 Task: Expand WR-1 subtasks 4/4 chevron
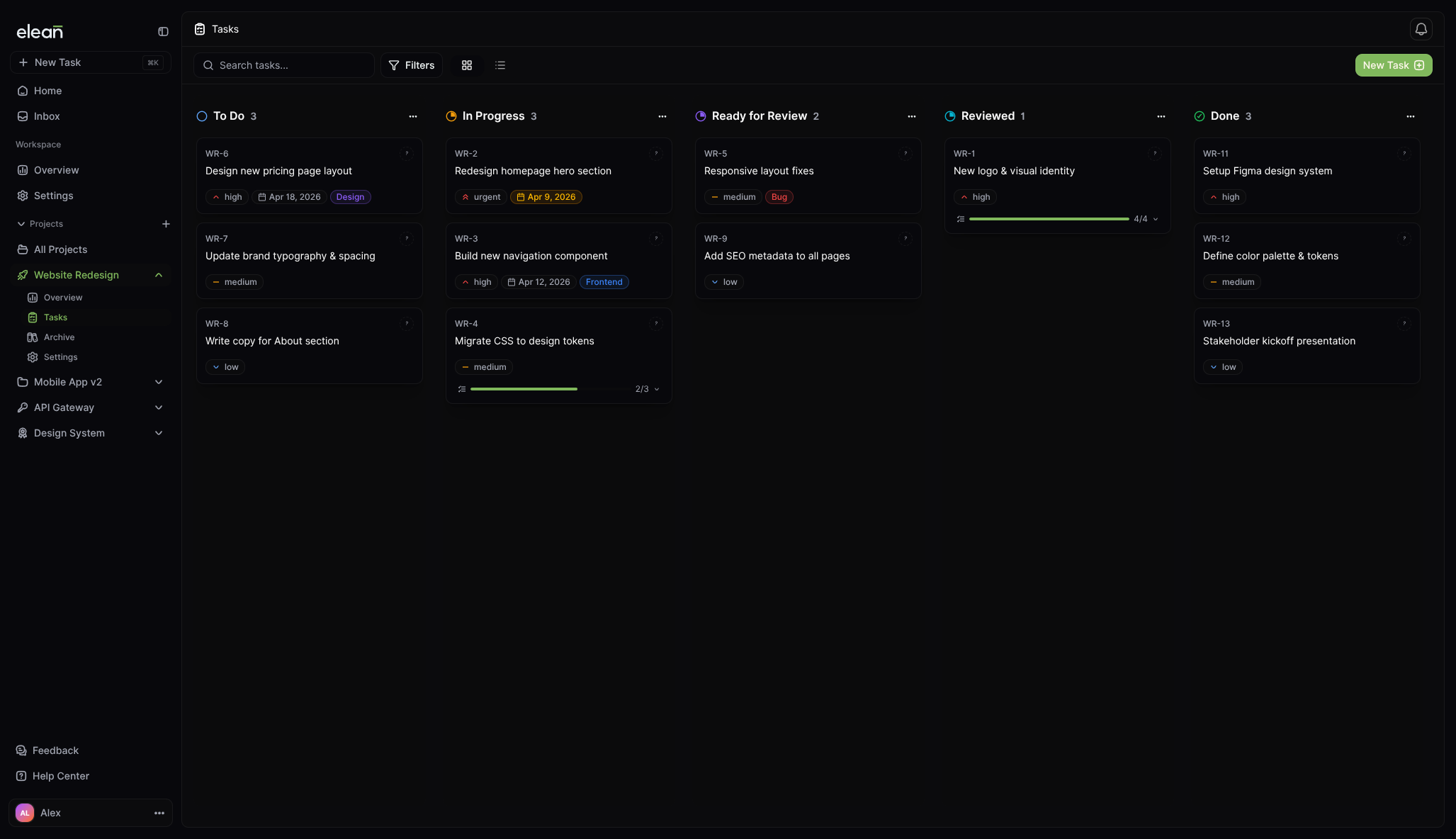pos(1156,219)
